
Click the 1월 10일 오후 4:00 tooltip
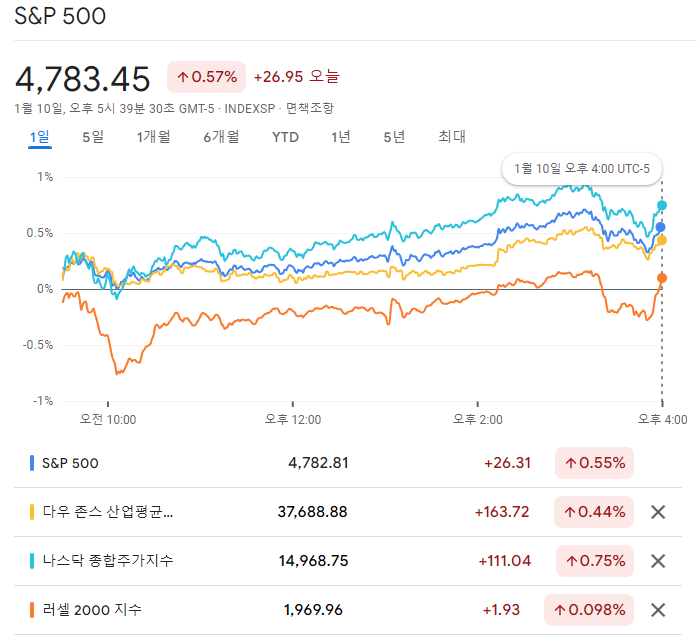pos(582,169)
